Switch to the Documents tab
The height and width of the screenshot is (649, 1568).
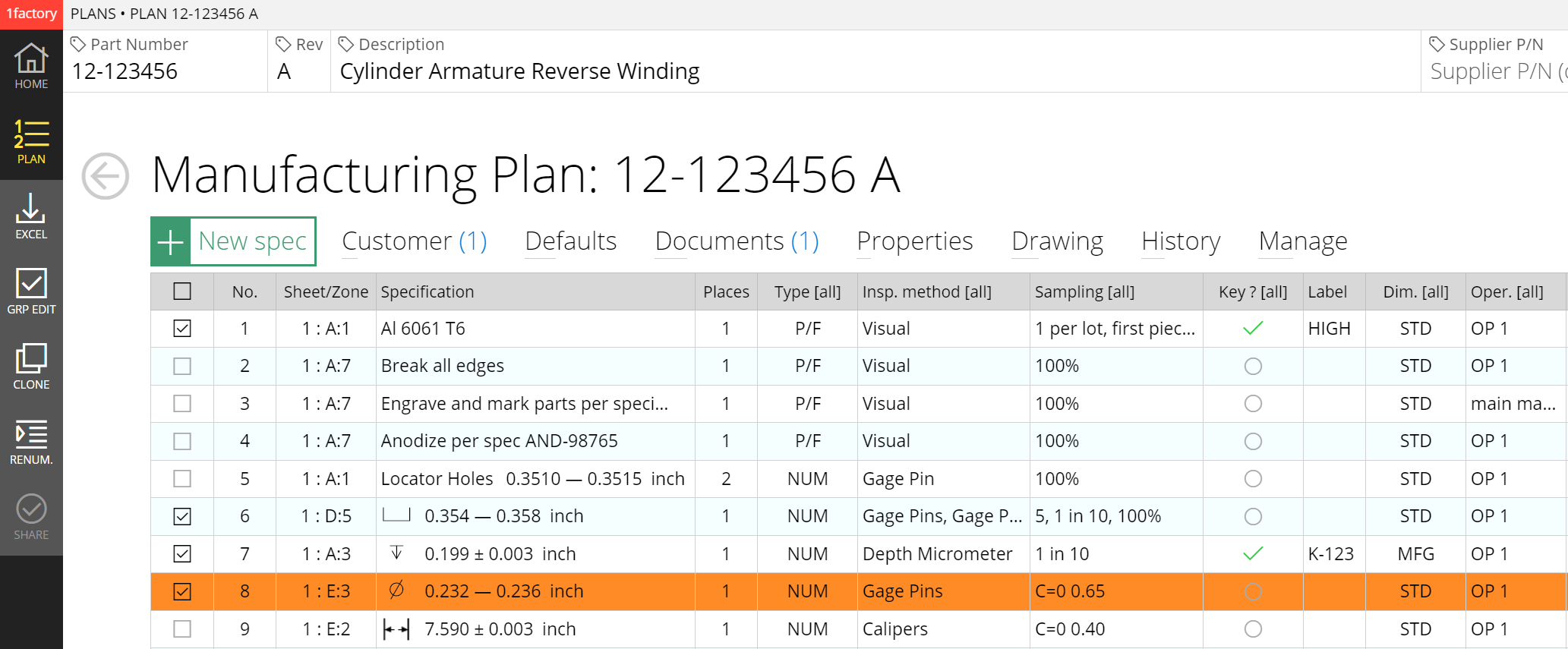[x=737, y=241]
